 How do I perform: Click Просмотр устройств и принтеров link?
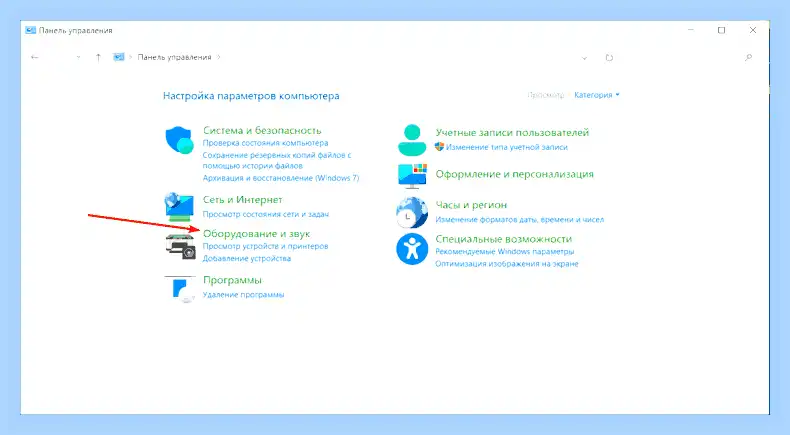coord(266,246)
